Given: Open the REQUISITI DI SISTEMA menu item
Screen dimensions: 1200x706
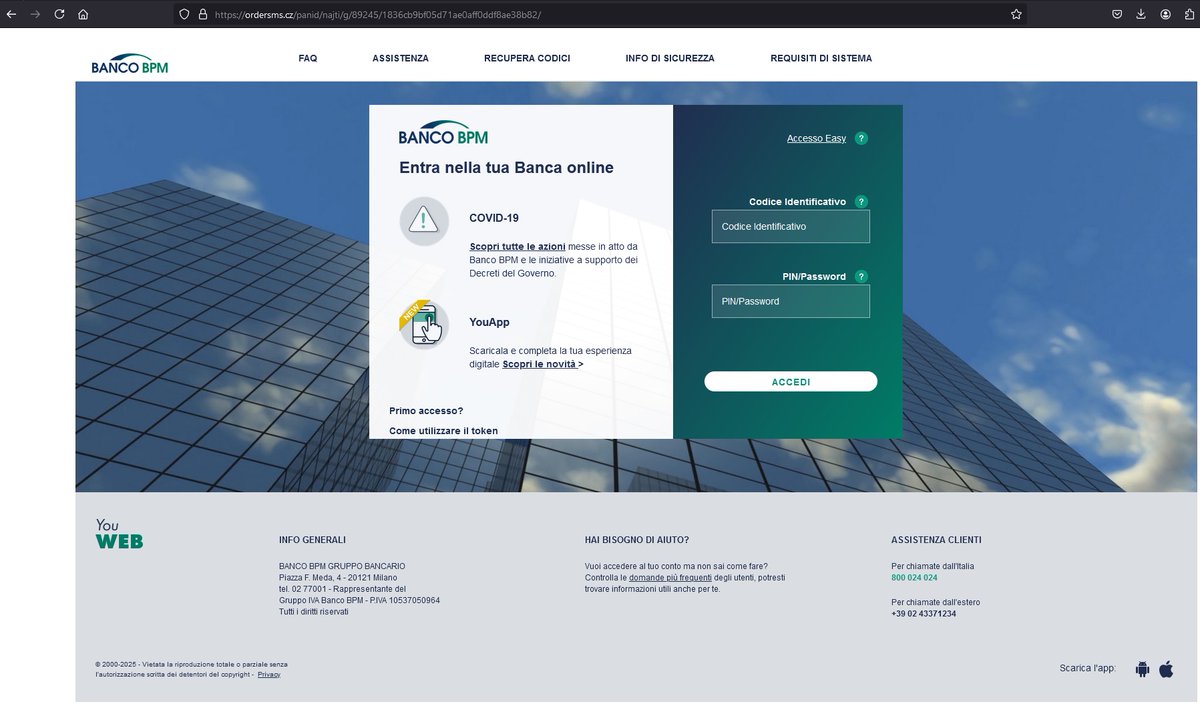Looking at the screenshot, I should pyautogui.click(x=821, y=58).
